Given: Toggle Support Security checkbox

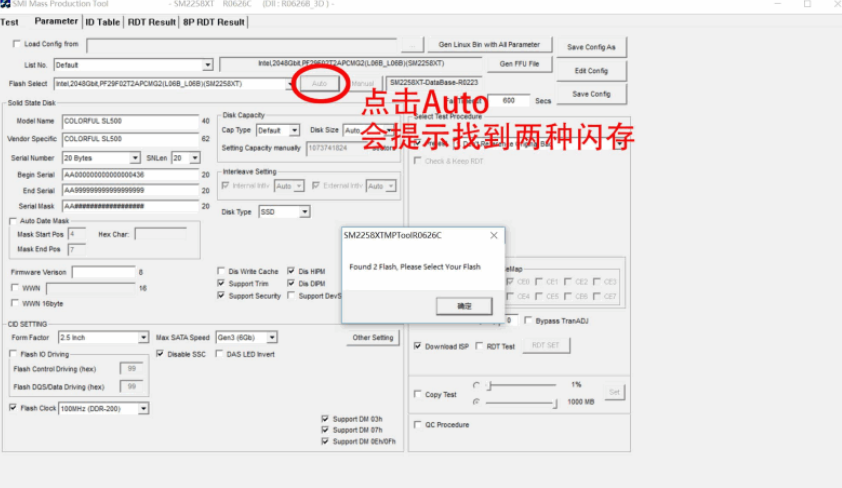Looking at the screenshot, I should (221, 296).
